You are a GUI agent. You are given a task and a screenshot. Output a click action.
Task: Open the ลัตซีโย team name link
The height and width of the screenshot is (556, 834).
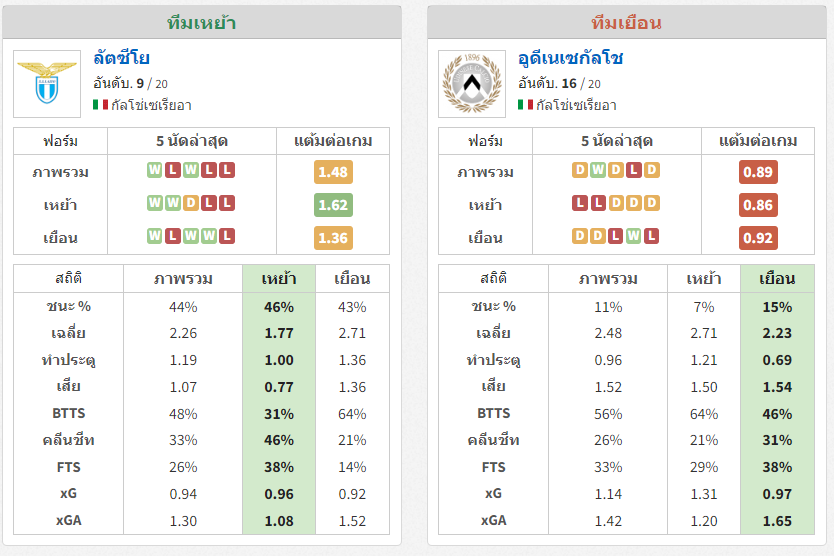coord(121,57)
